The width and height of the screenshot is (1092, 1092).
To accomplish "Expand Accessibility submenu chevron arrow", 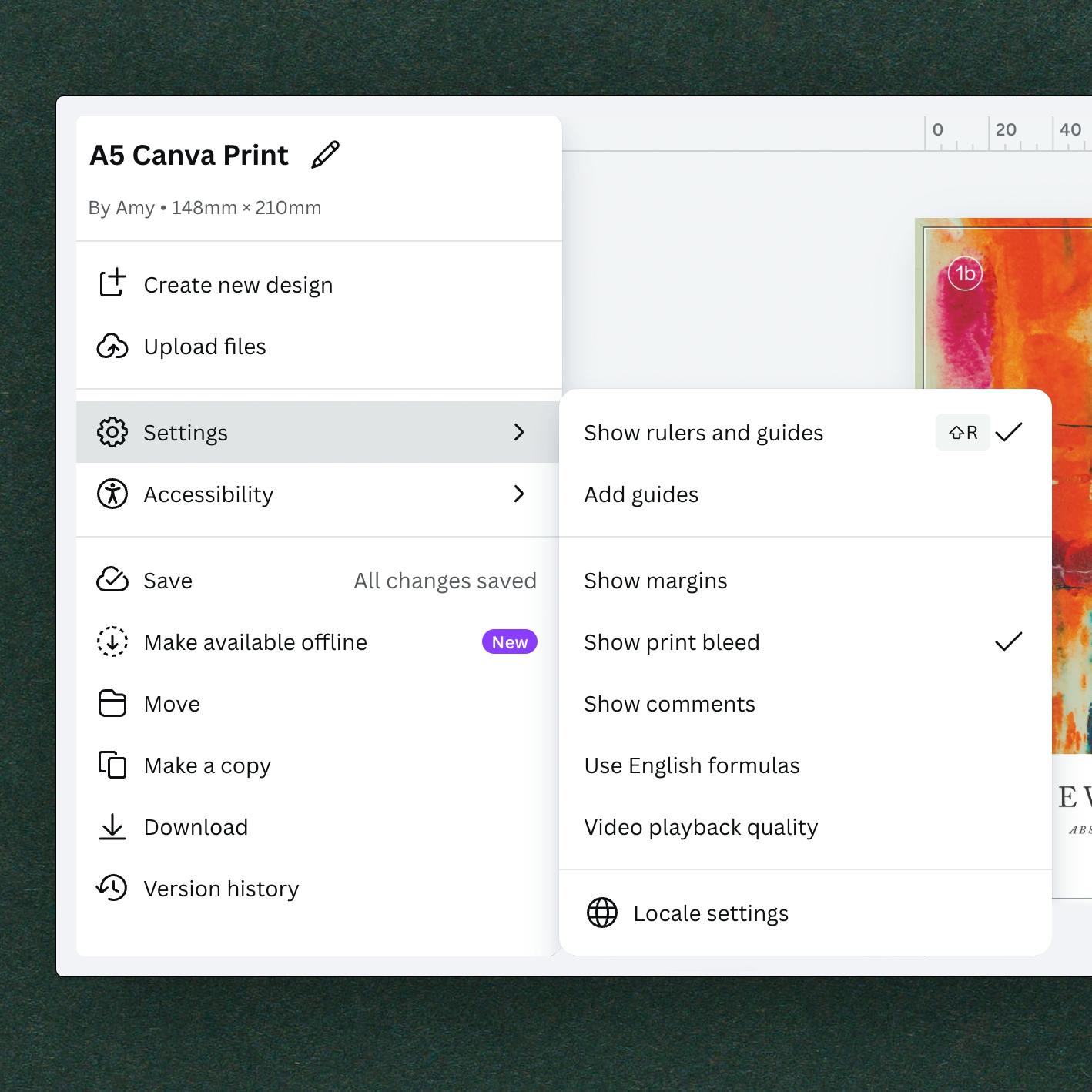I will pos(519,494).
